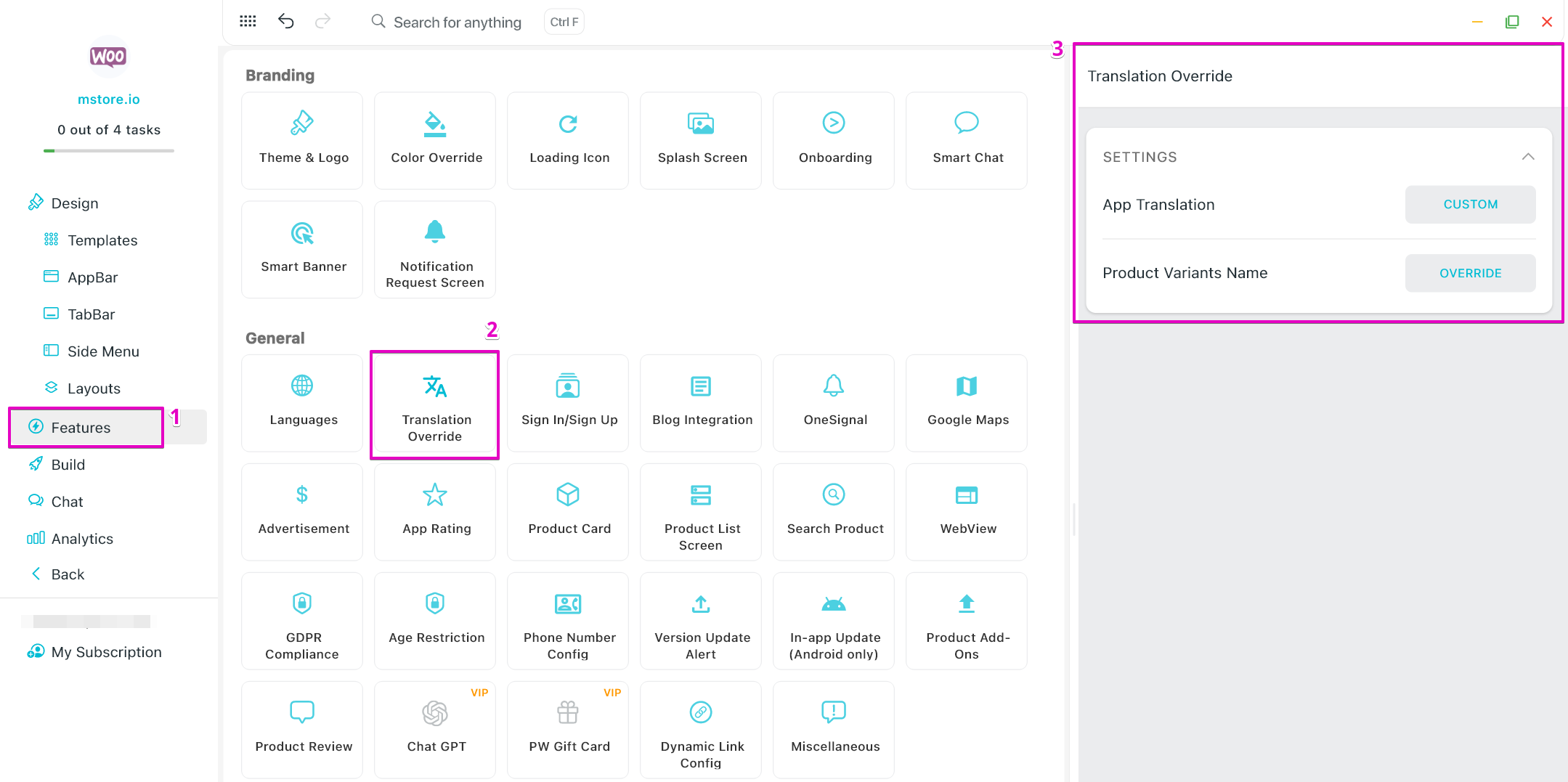Viewport: 1568px width, 782px height.
Task: Collapse the SETTINGS section chevron
Action: pyautogui.click(x=1527, y=157)
